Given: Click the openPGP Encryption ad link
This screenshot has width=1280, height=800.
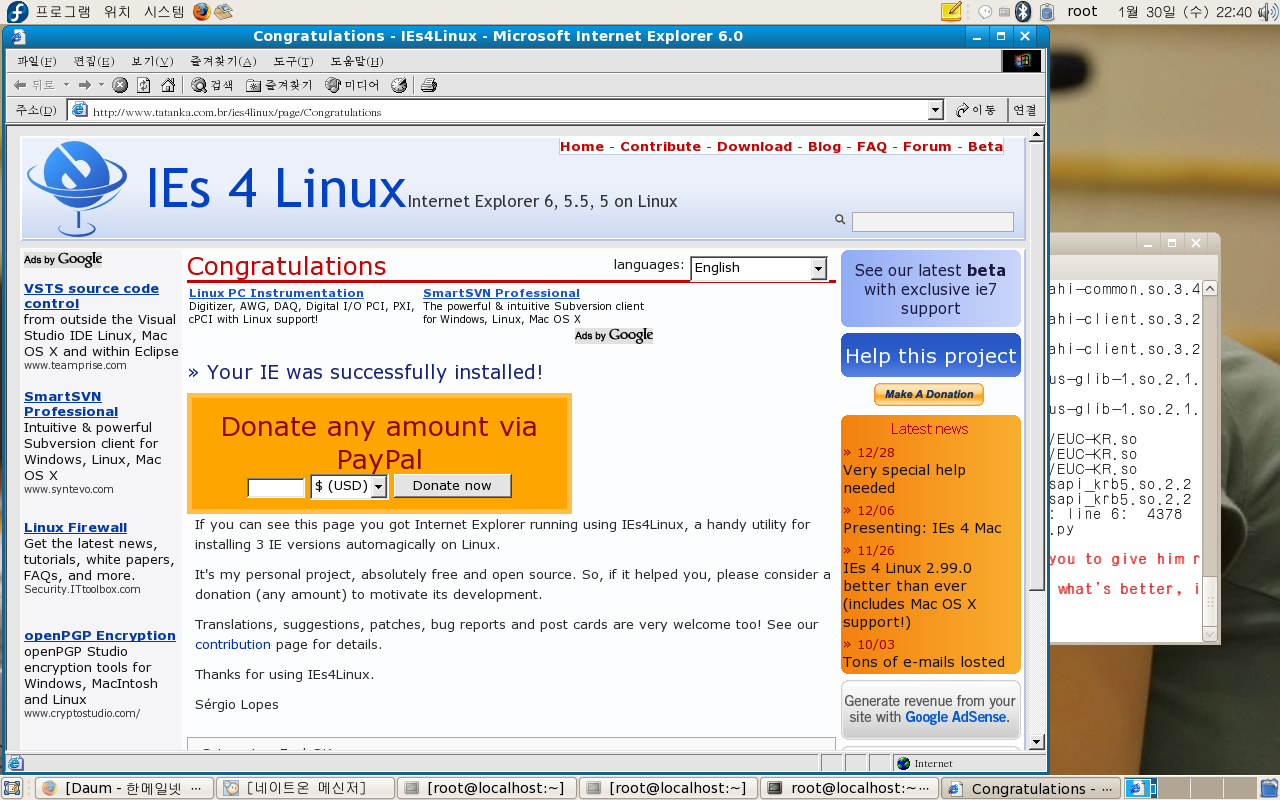Looking at the screenshot, I should tap(100, 636).
